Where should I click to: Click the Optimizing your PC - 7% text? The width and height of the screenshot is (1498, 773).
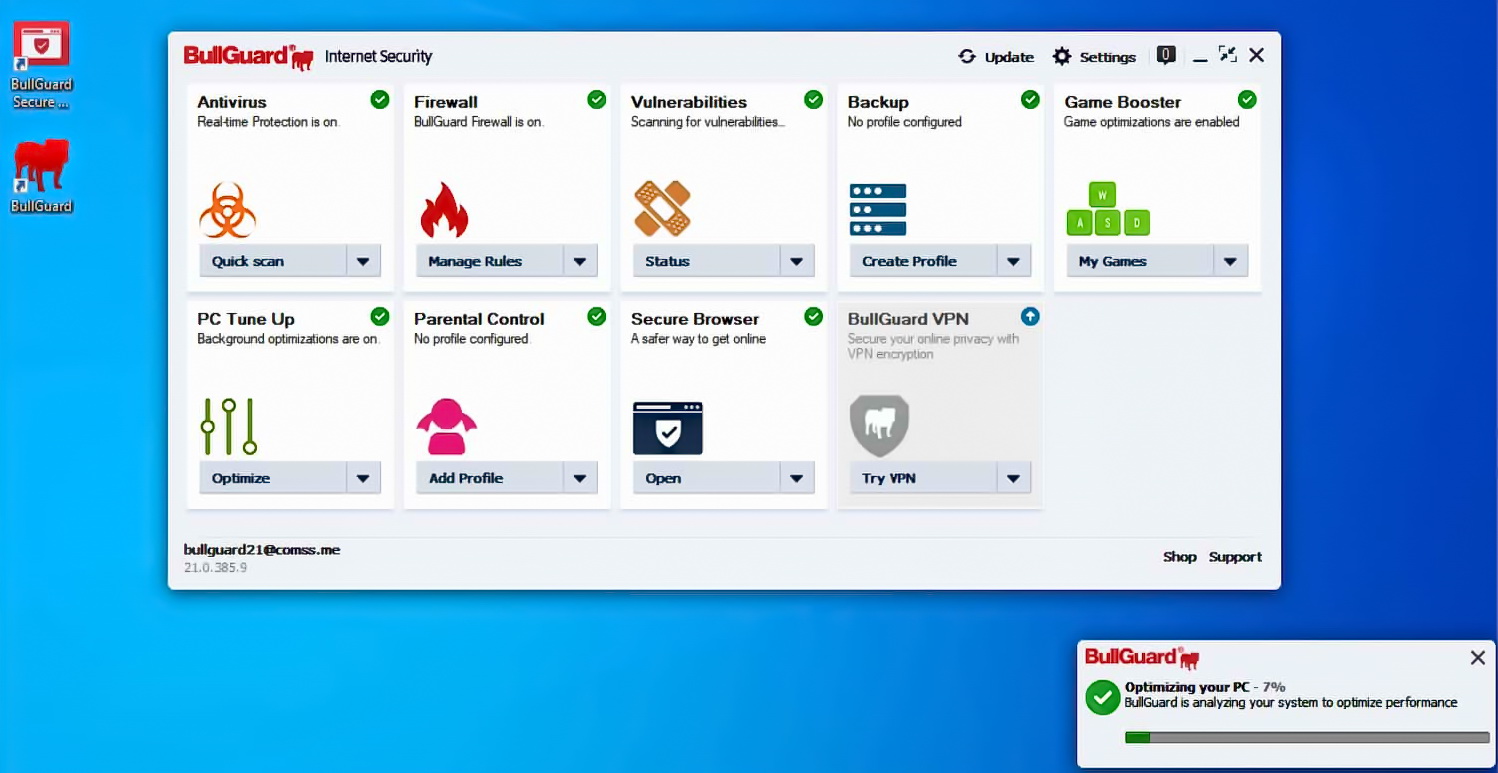(1205, 687)
